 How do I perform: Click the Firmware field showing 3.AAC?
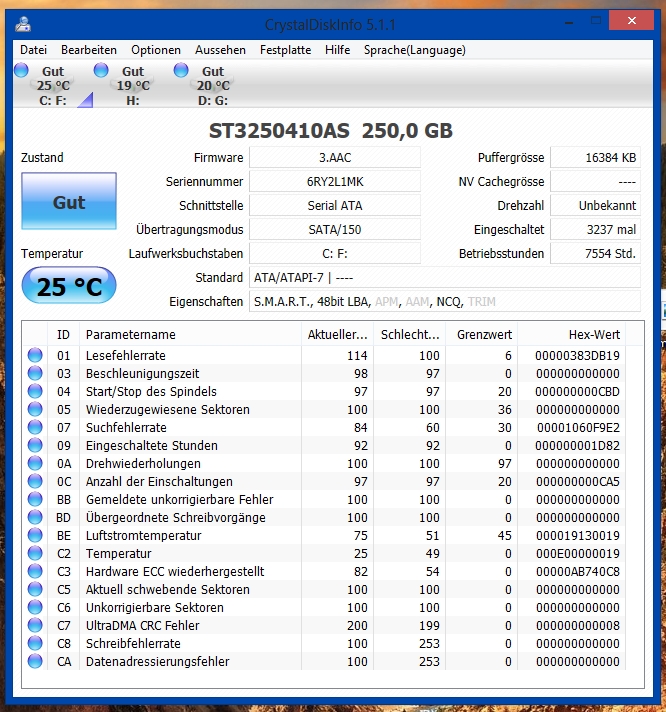tap(335, 158)
